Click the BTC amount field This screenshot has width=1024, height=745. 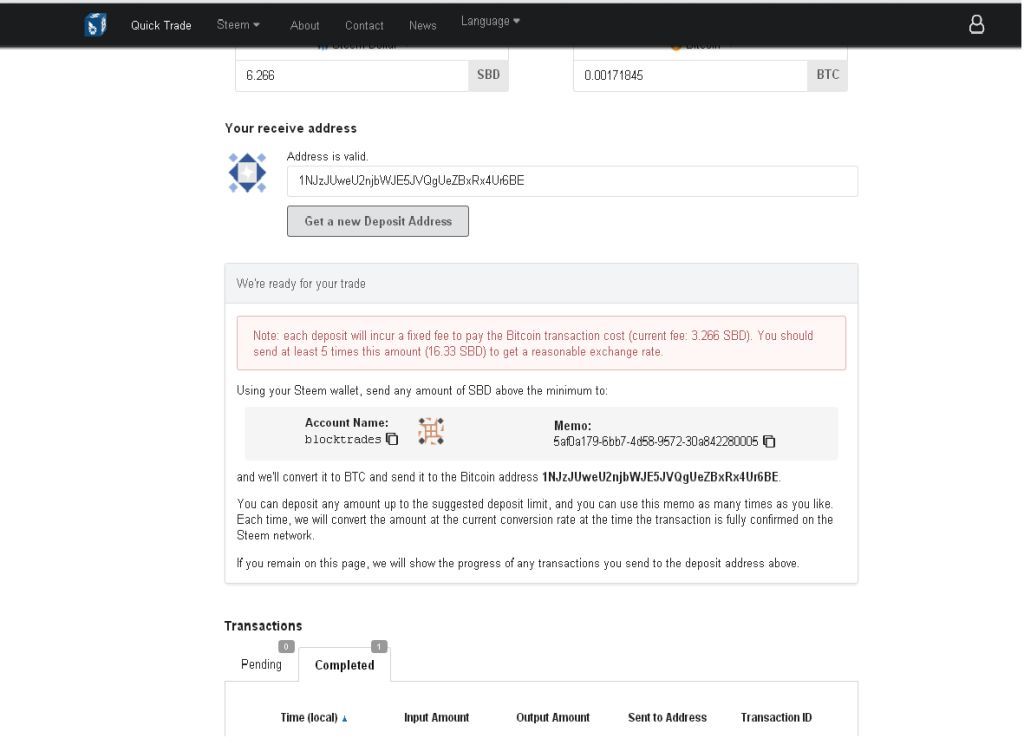690,76
